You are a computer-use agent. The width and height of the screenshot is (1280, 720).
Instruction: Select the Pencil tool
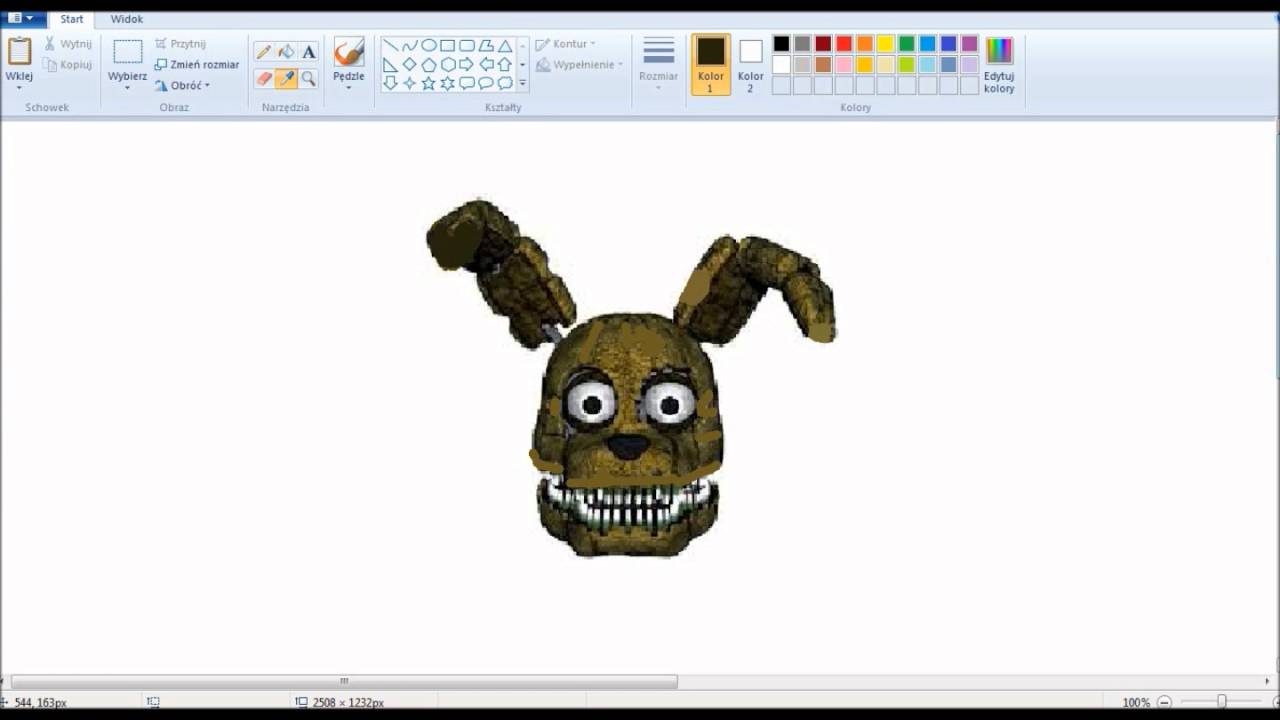[264, 52]
